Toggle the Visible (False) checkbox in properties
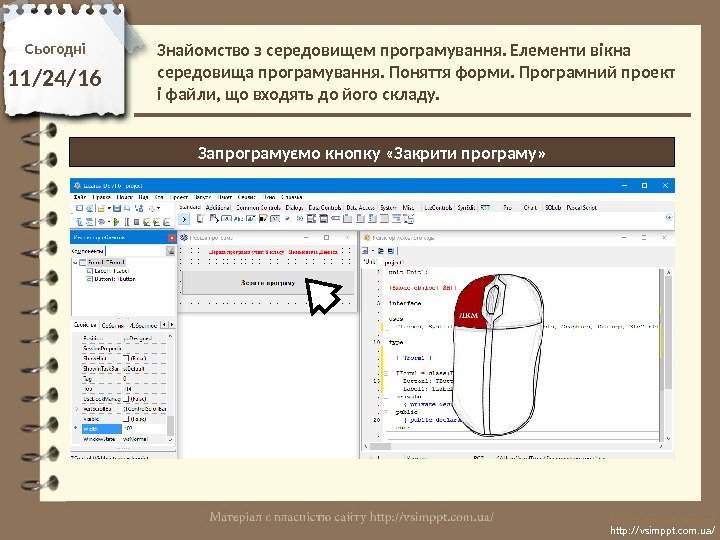The width and height of the screenshot is (720, 540). 126,419
